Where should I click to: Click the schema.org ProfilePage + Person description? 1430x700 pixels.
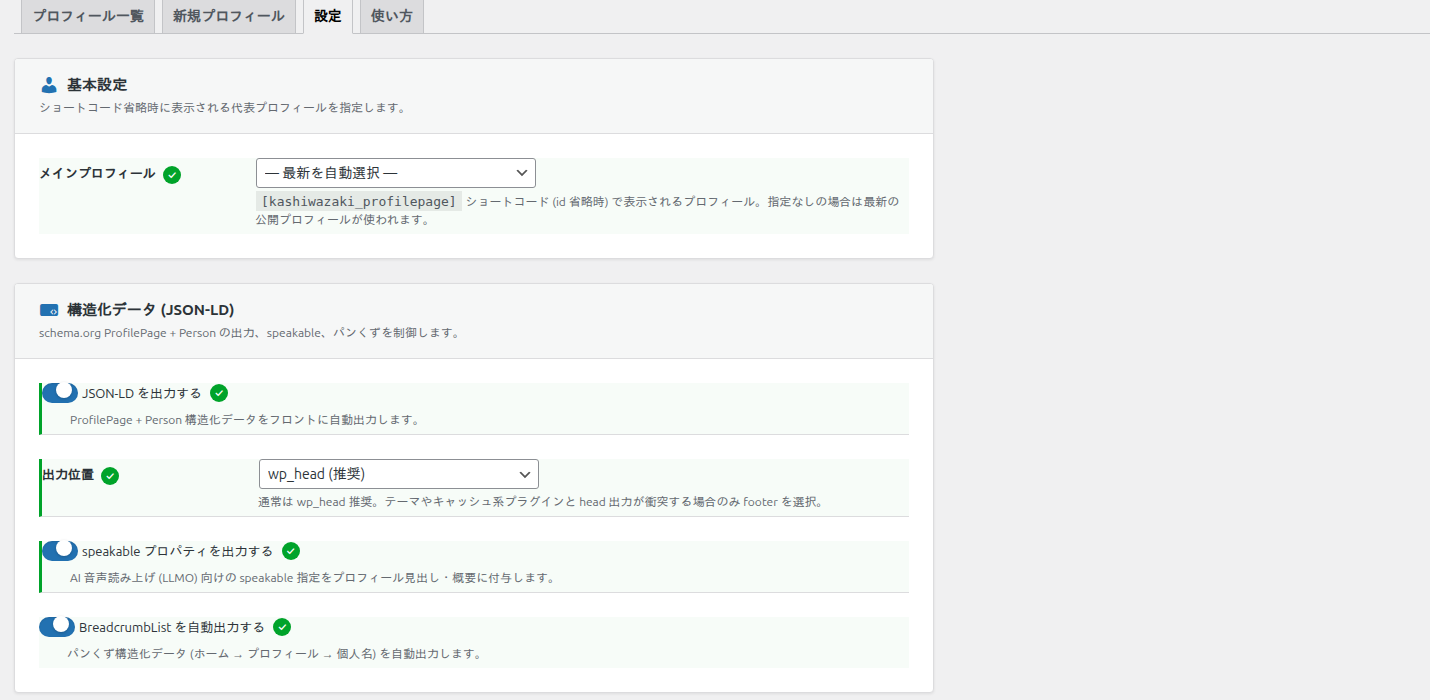(250, 333)
